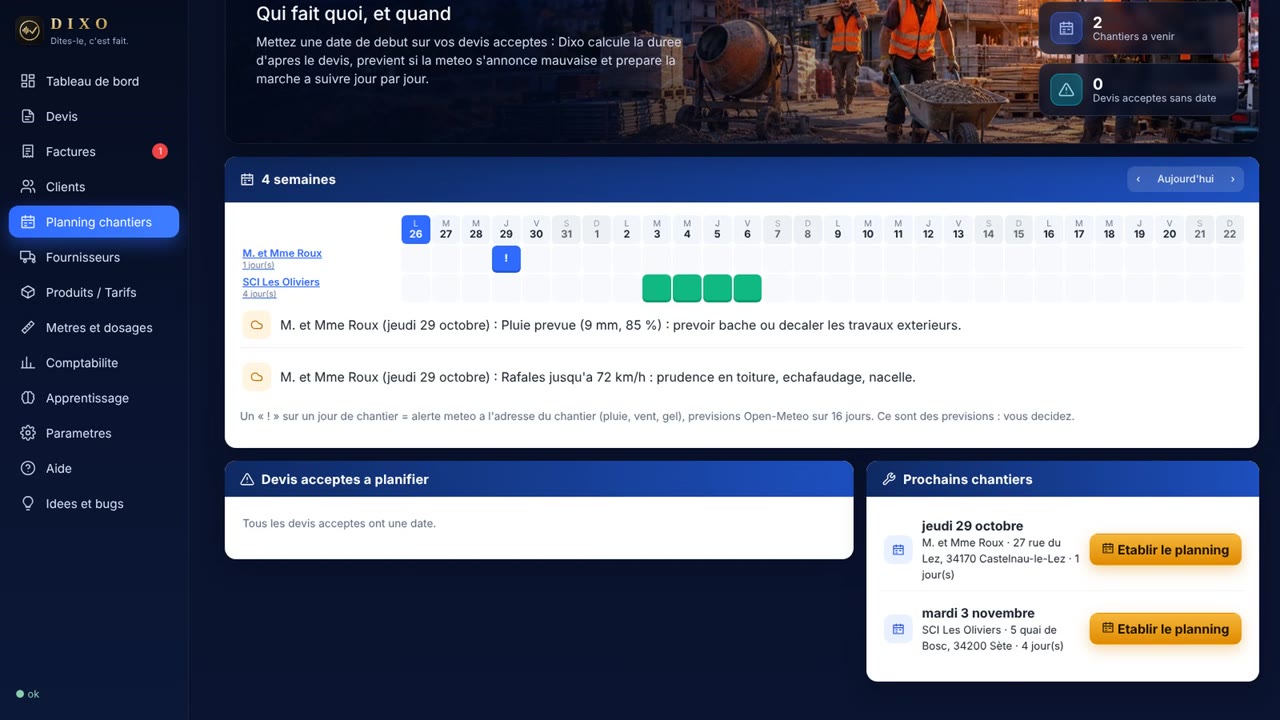The height and width of the screenshot is (720, 1280).
Task: Click the warning icon on Devis acceptes sans date card
Action: (x=1066, y=90)
